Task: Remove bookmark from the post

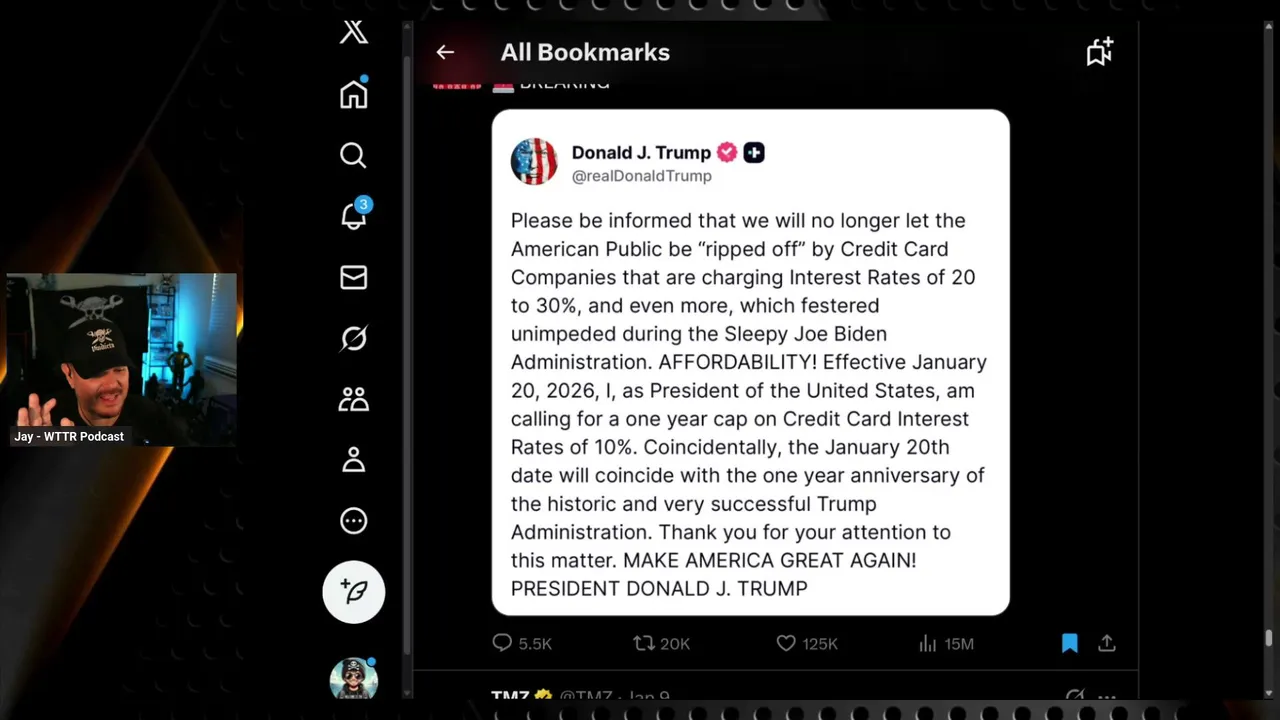Action: [x=1070, y=643]
